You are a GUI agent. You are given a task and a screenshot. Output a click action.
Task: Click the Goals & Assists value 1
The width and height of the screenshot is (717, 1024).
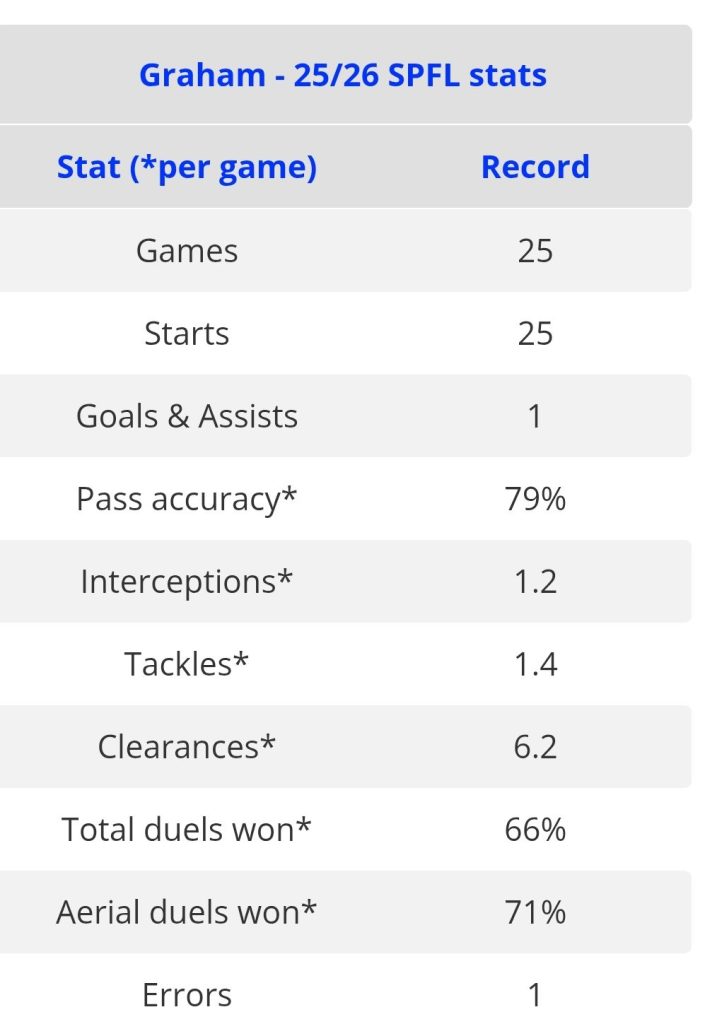point(535,416)
